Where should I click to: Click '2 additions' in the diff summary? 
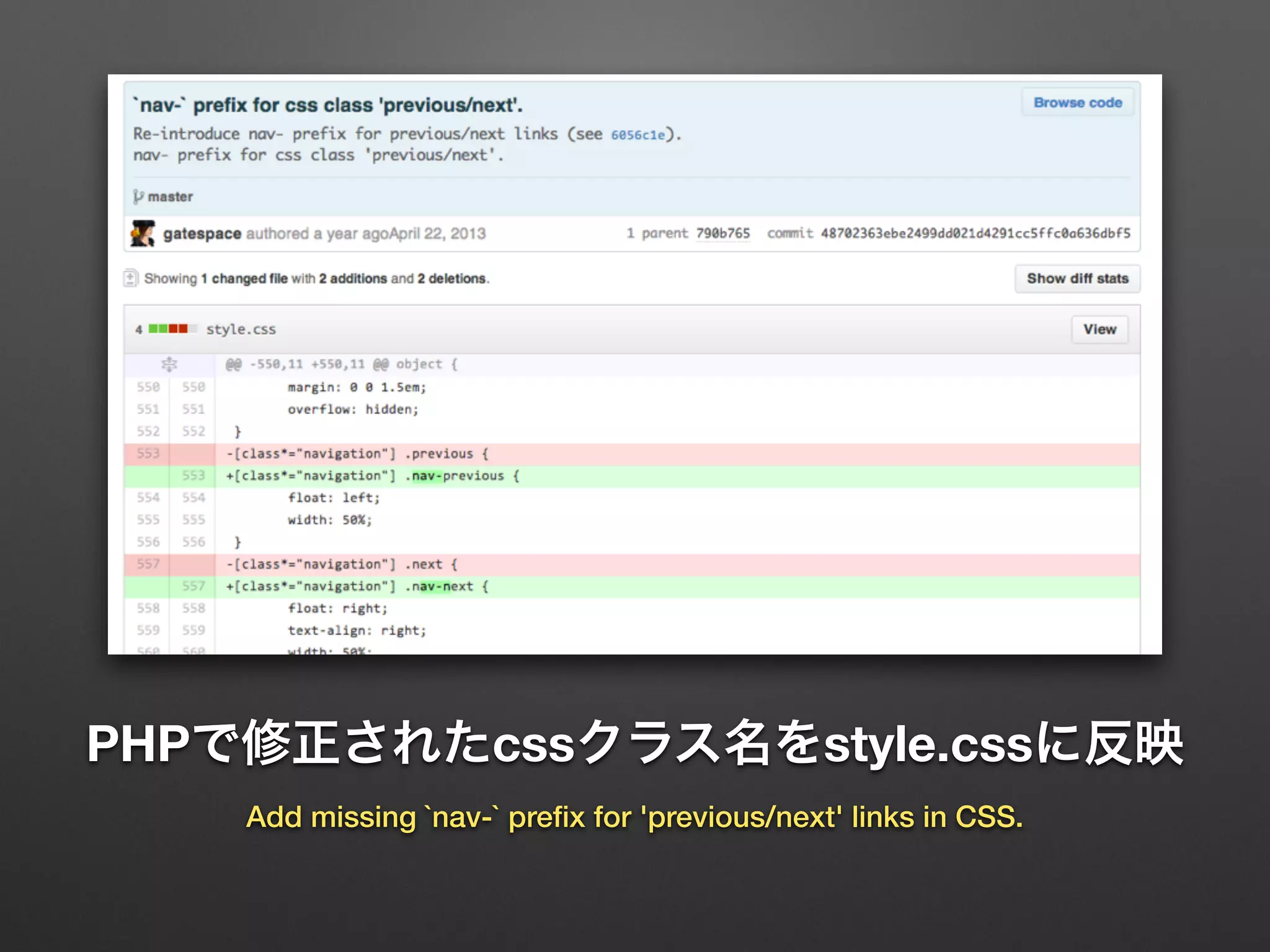[353, 279]
